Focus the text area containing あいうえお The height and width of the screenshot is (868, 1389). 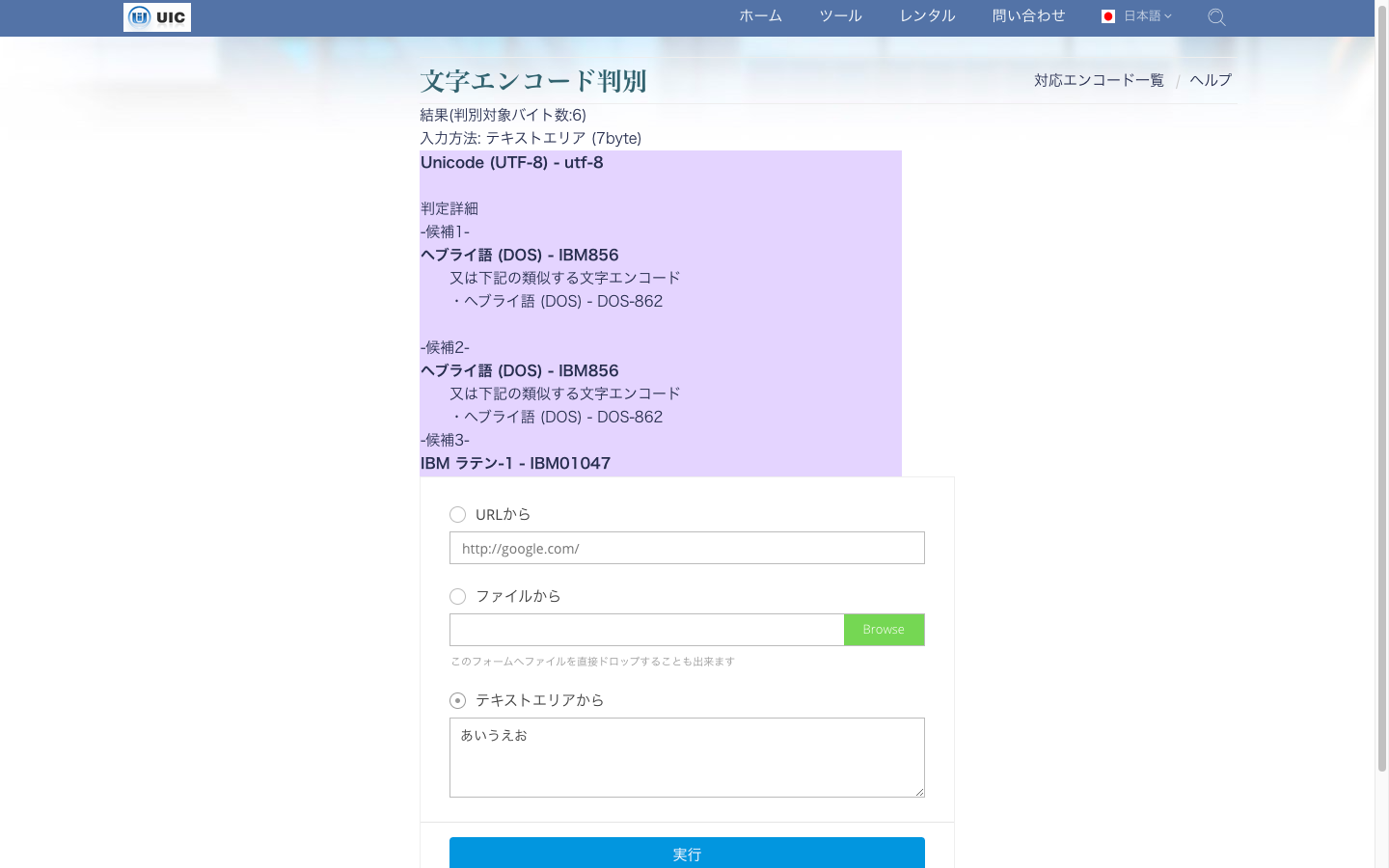coord(687,757)
